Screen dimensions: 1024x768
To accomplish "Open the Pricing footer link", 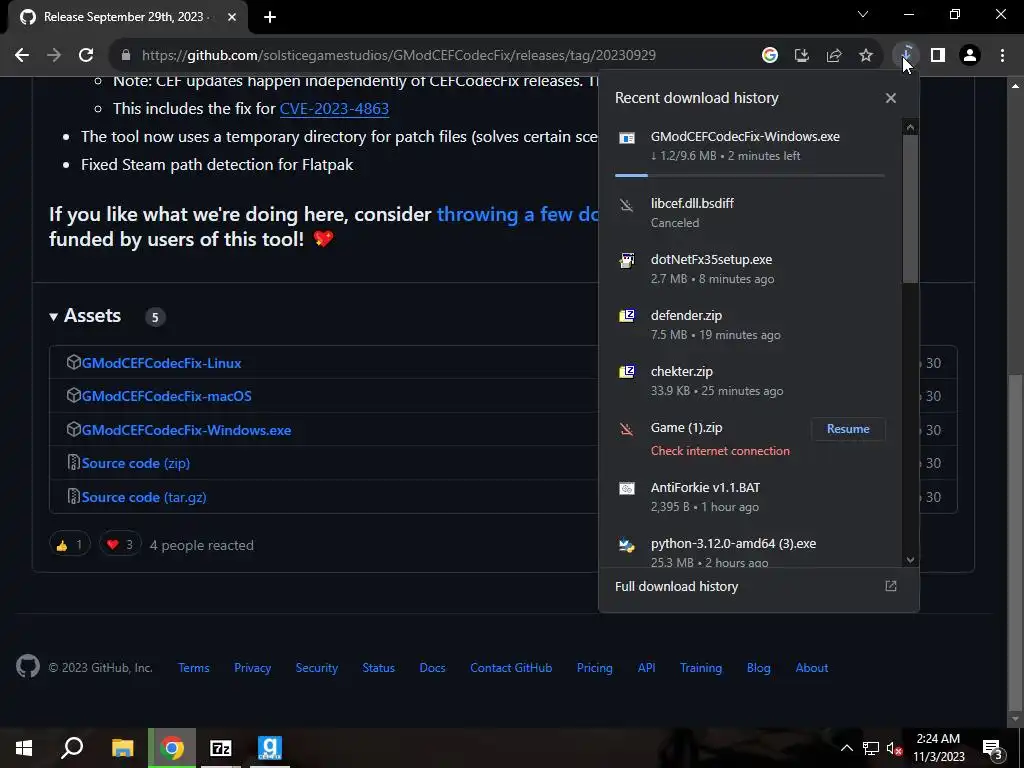I will pos(595,667).
